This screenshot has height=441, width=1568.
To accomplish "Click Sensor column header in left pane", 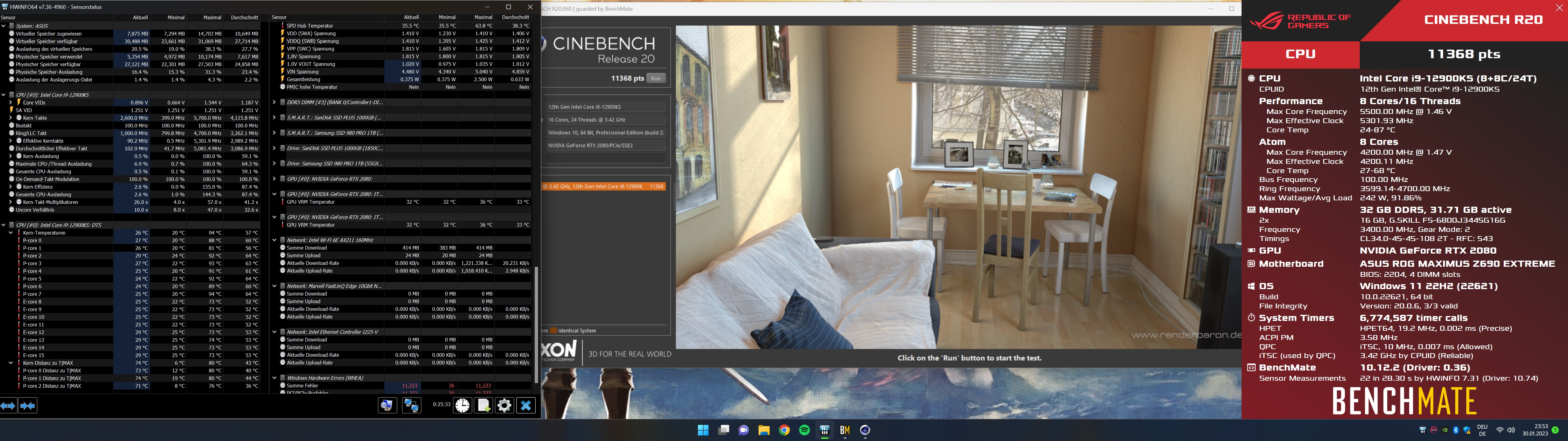I will [57, 18].
